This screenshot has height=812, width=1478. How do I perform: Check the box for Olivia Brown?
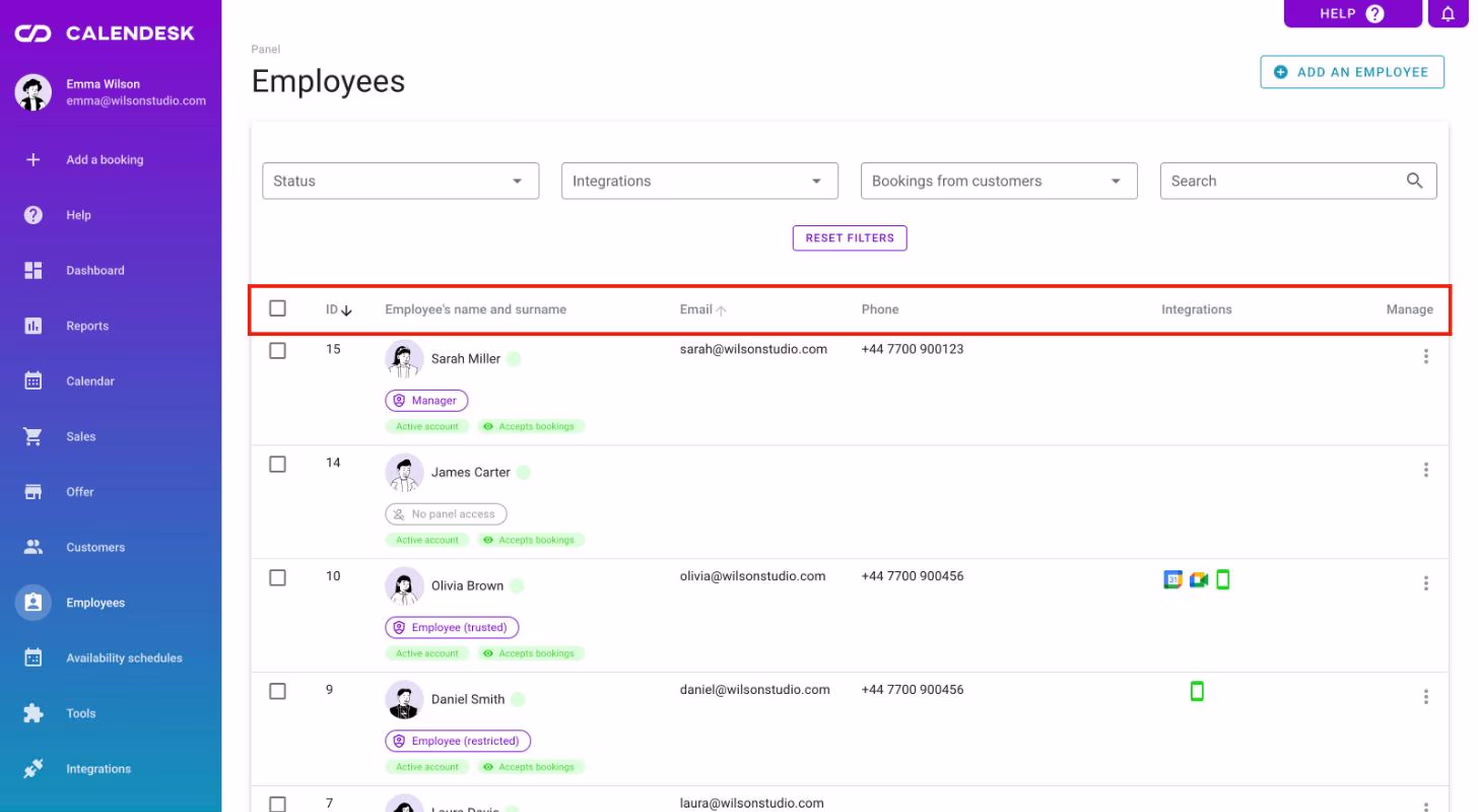pyautogui.click(x=278, y=578)
